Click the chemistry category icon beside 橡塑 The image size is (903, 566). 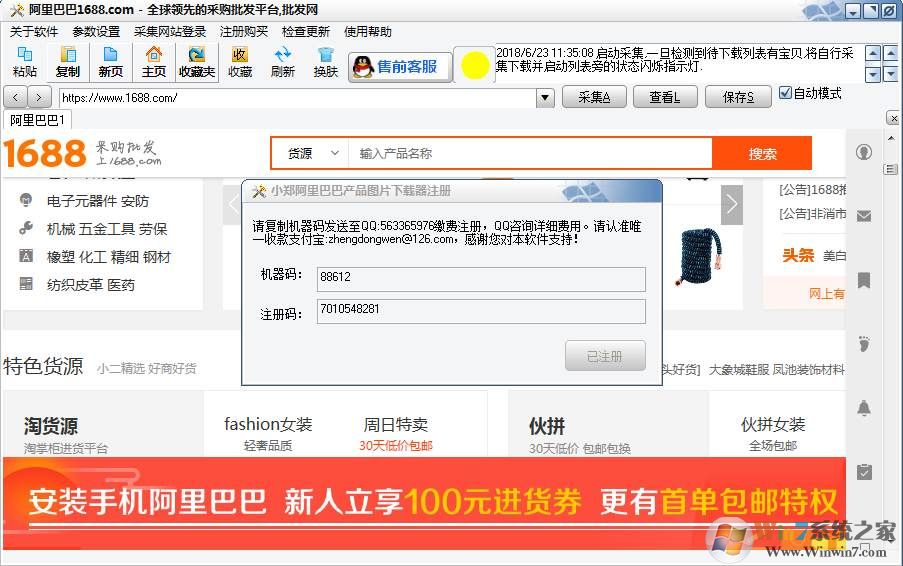[26, 256]
